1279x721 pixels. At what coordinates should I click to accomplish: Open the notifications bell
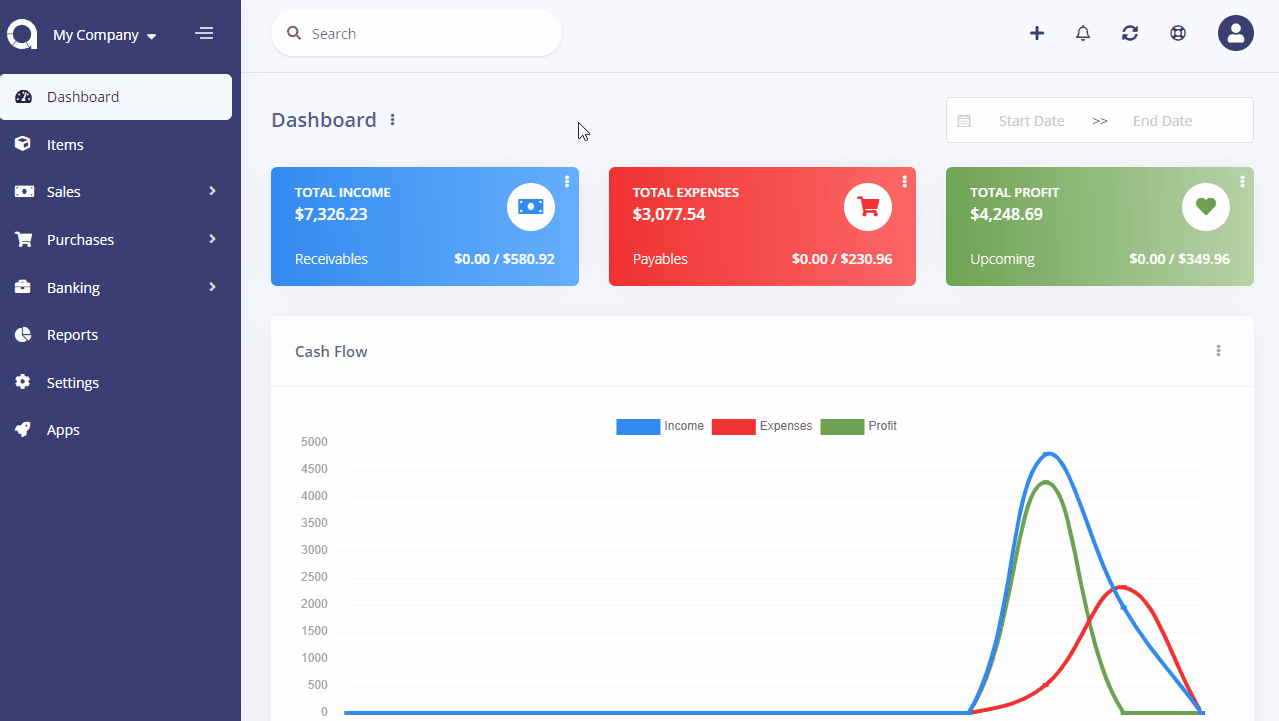pyautogui.click(x=1083, y=33)
